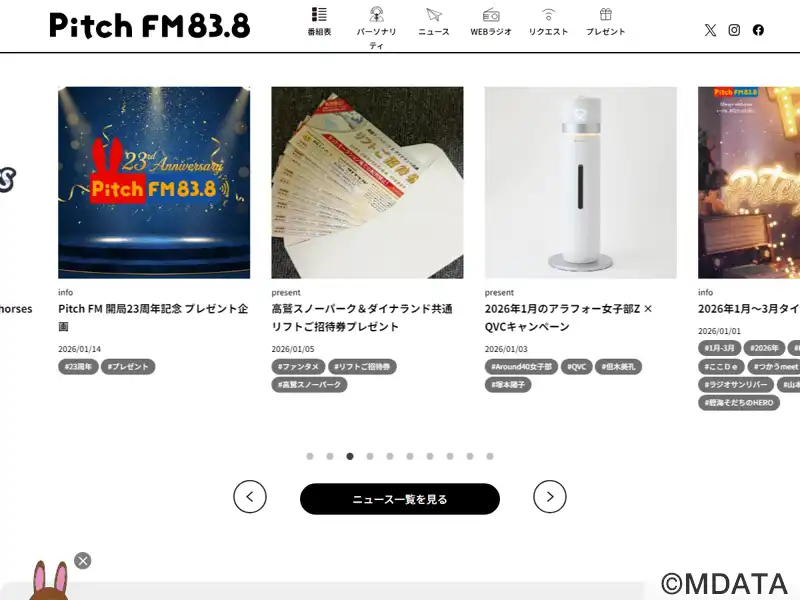Image resolution: width=800 pixels, height=600 pixels.
Task: Select the last carousel pagination dot
Action: [x=490, y=456]
